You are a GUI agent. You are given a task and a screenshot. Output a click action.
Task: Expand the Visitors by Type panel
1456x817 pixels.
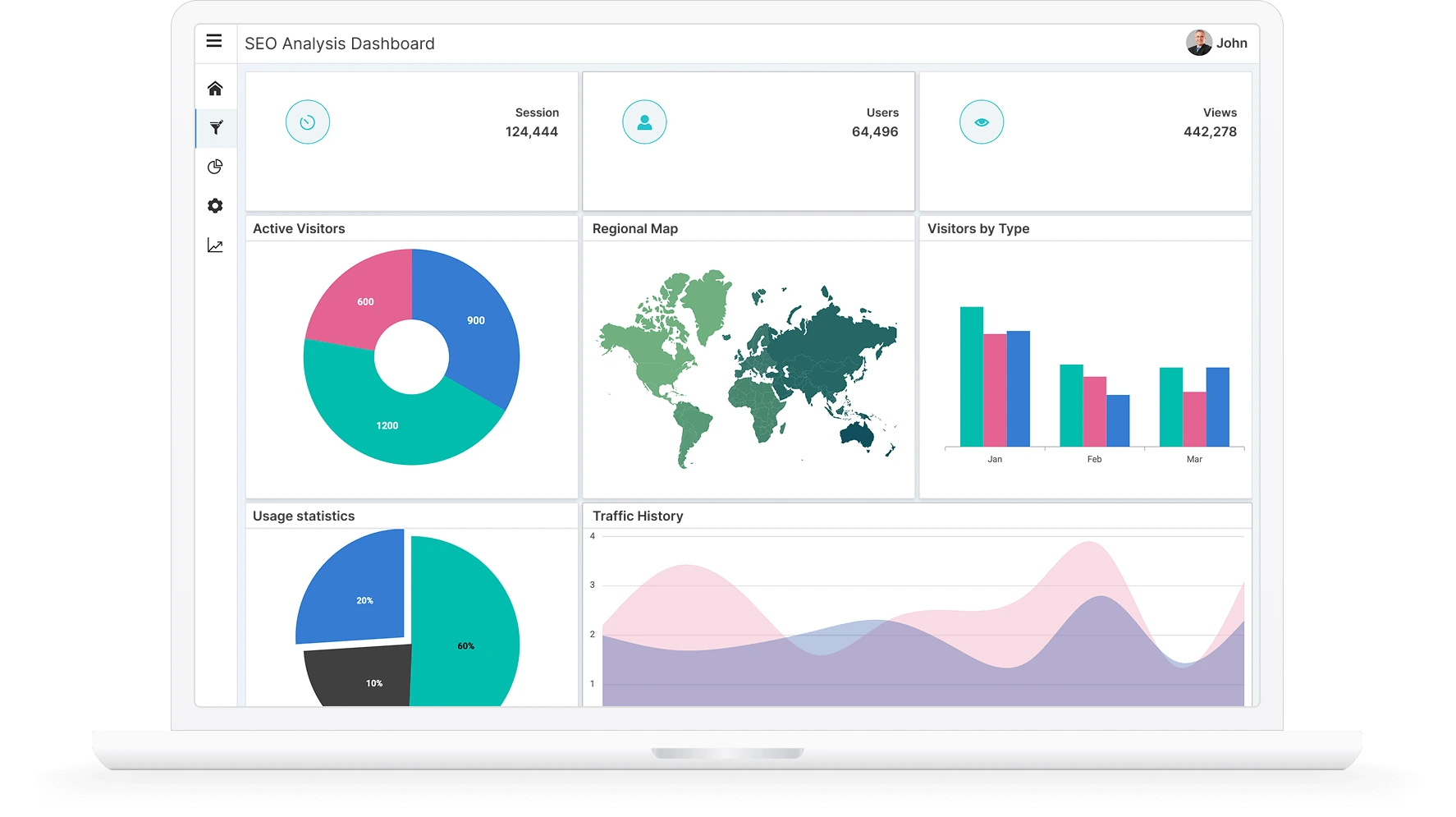(977, 228)
